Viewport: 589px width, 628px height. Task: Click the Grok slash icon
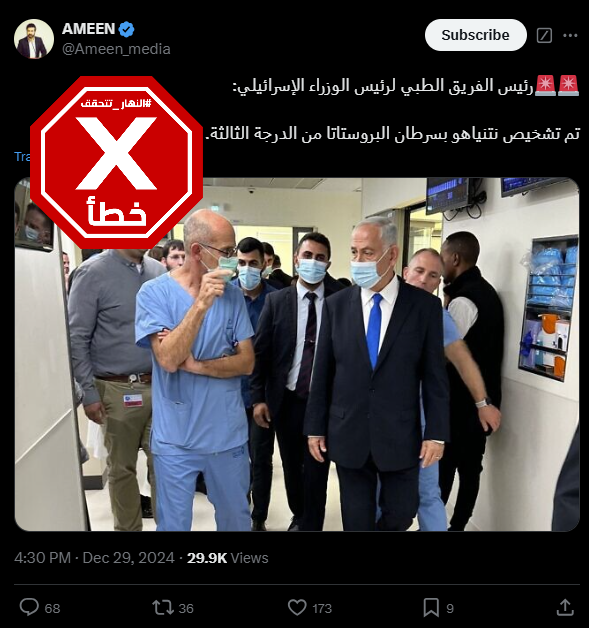[x=544, y=36]
